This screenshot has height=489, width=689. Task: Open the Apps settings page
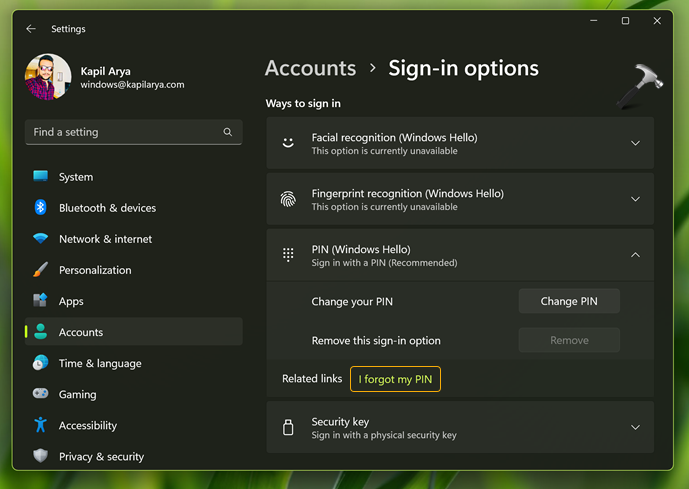[71, 301]
